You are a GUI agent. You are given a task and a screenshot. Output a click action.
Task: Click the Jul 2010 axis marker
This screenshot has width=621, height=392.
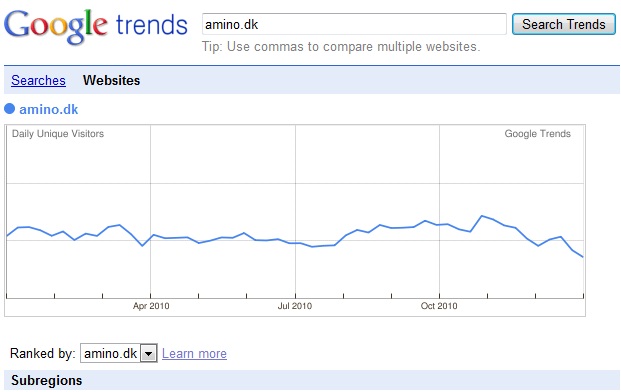pyautogui.click(x=295, y=306)
